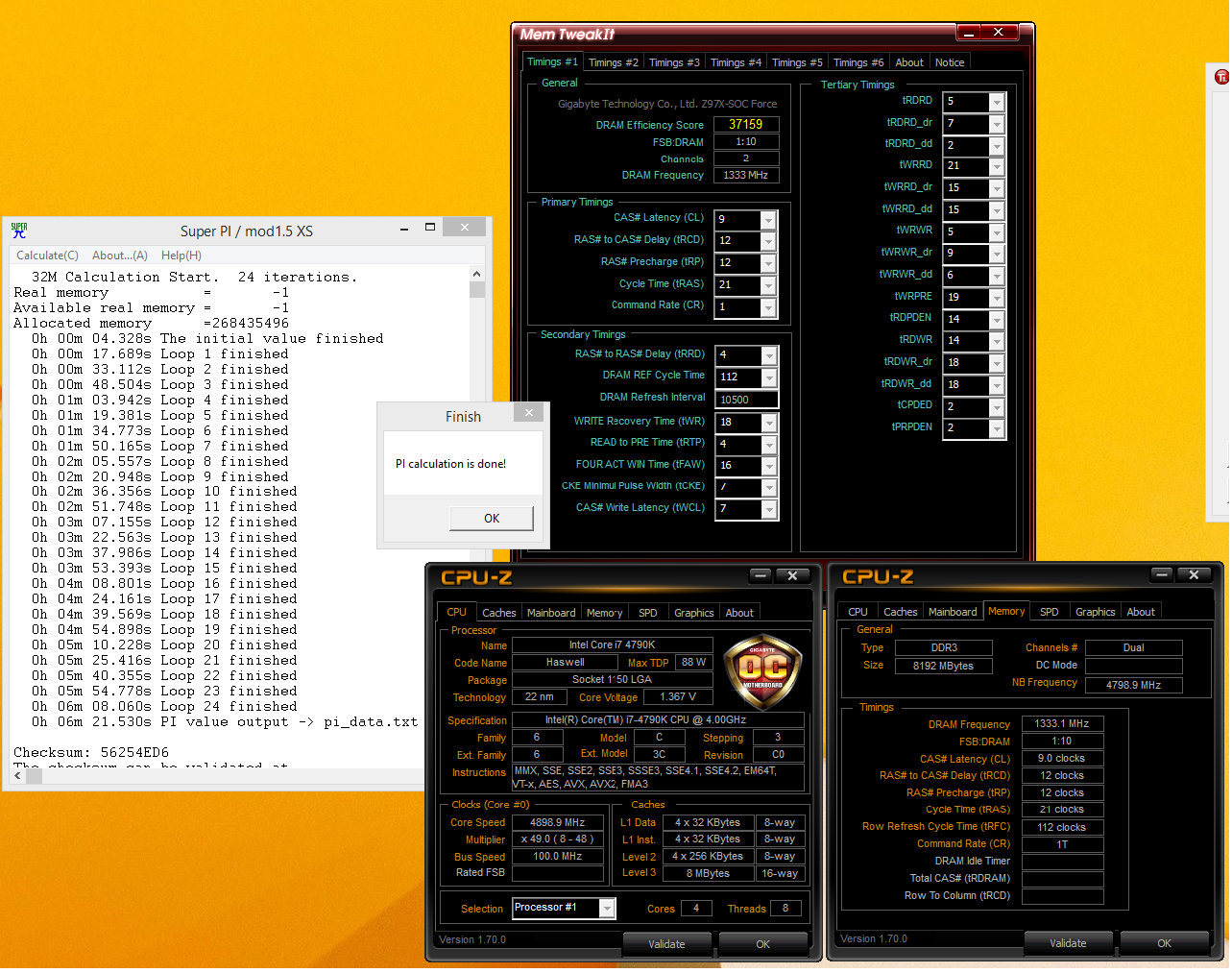Open the tPRPDEN tertiary timing dropdown
1232x973 pixels.
click(997, 429)
